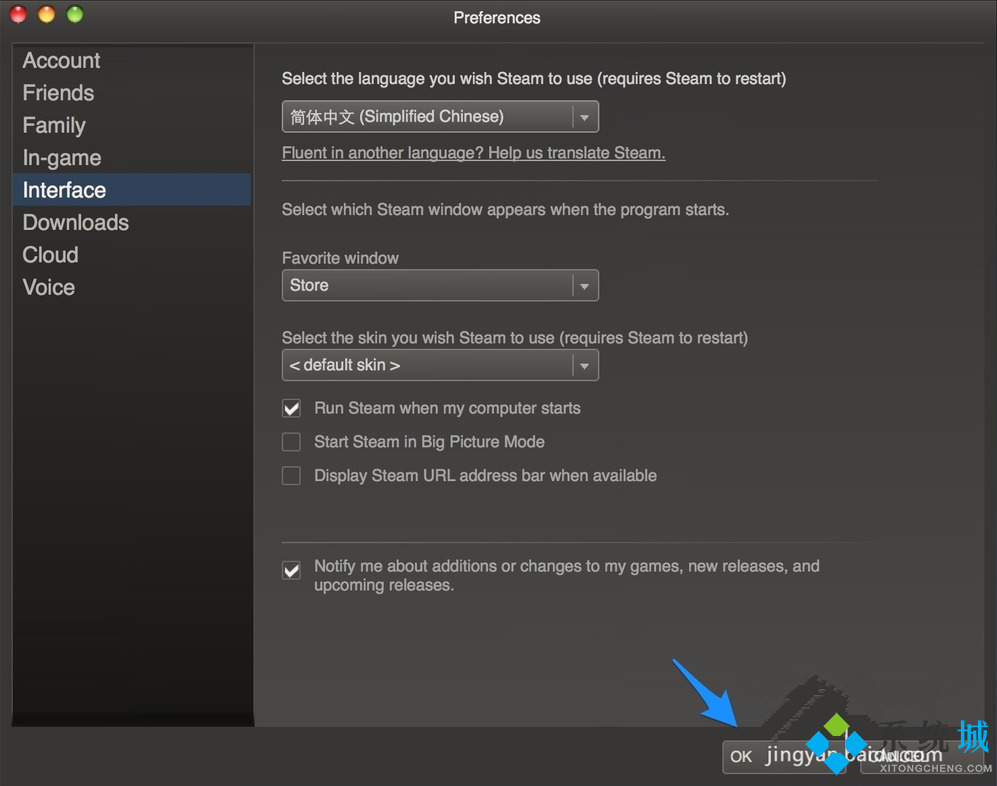Uncheck Run Steam when my computer starts

pos(292,408)
